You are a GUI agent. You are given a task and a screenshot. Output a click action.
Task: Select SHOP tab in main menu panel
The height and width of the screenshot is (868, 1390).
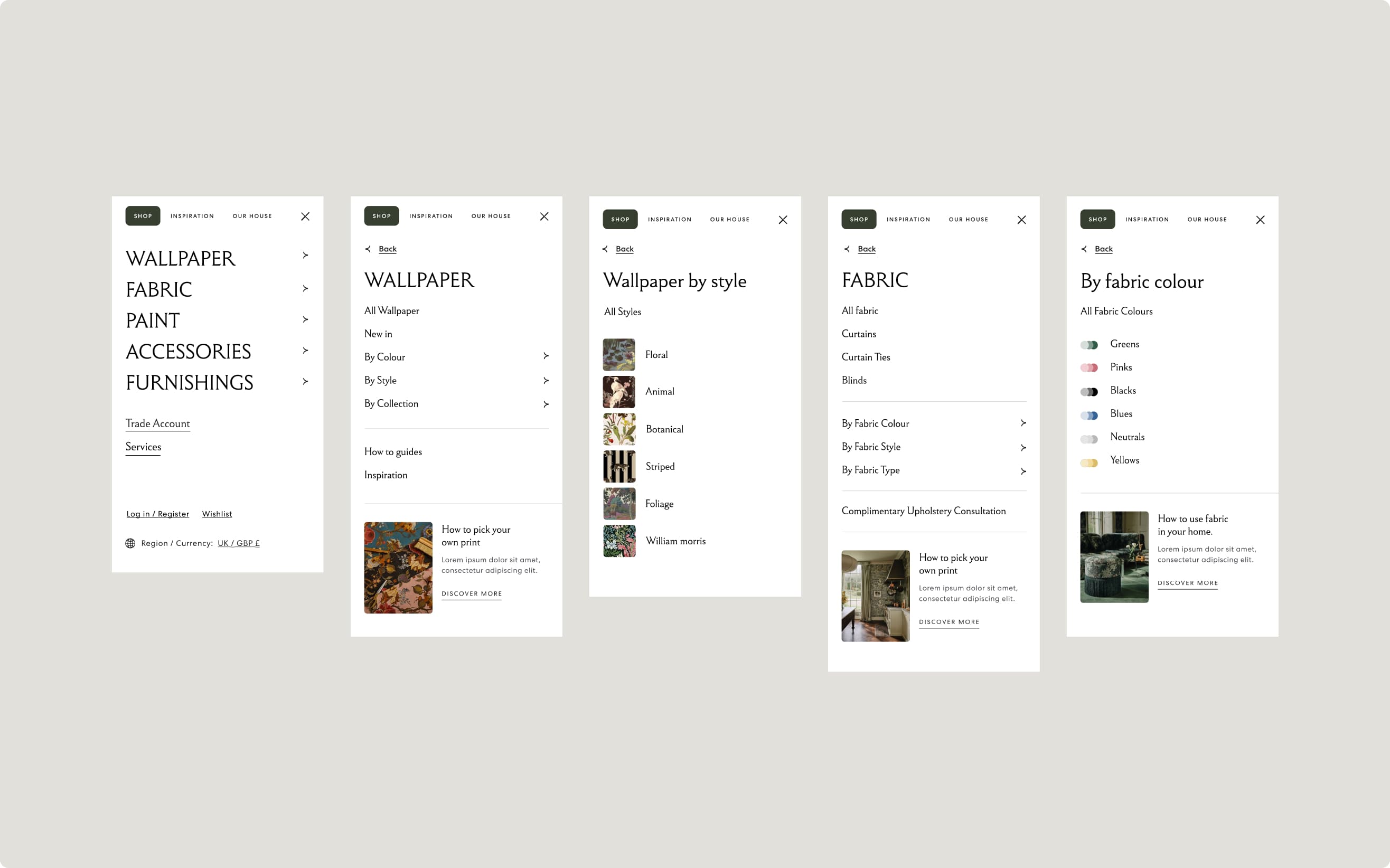[x=143, y=216]
